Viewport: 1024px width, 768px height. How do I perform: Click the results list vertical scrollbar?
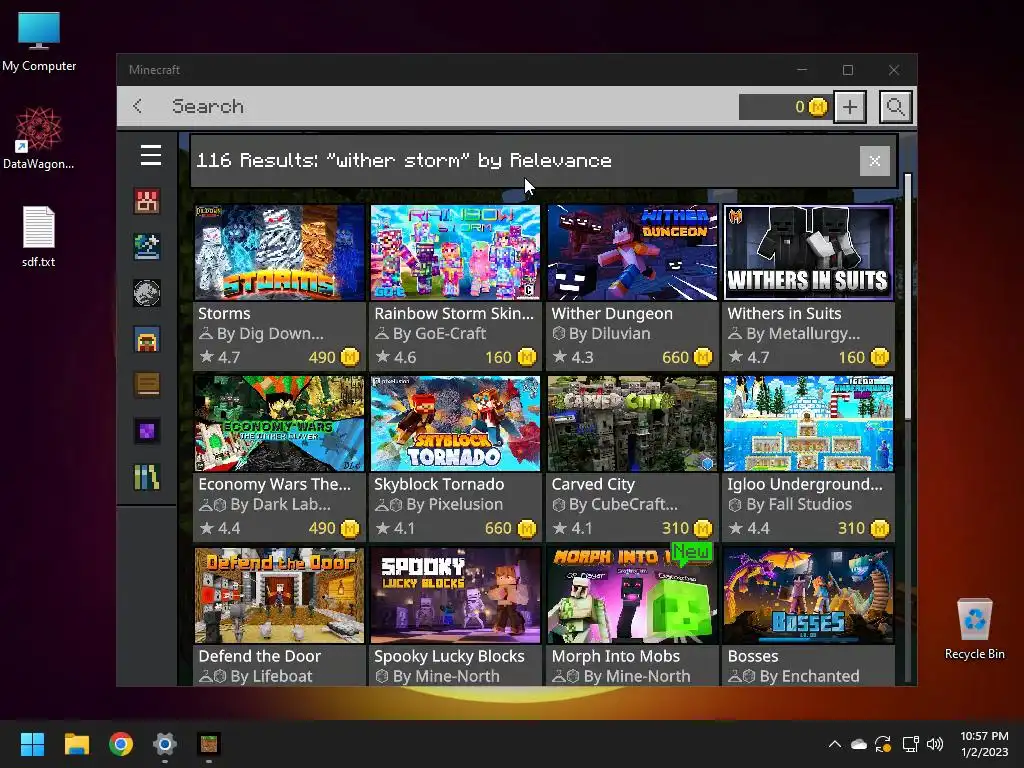point(908,297)
